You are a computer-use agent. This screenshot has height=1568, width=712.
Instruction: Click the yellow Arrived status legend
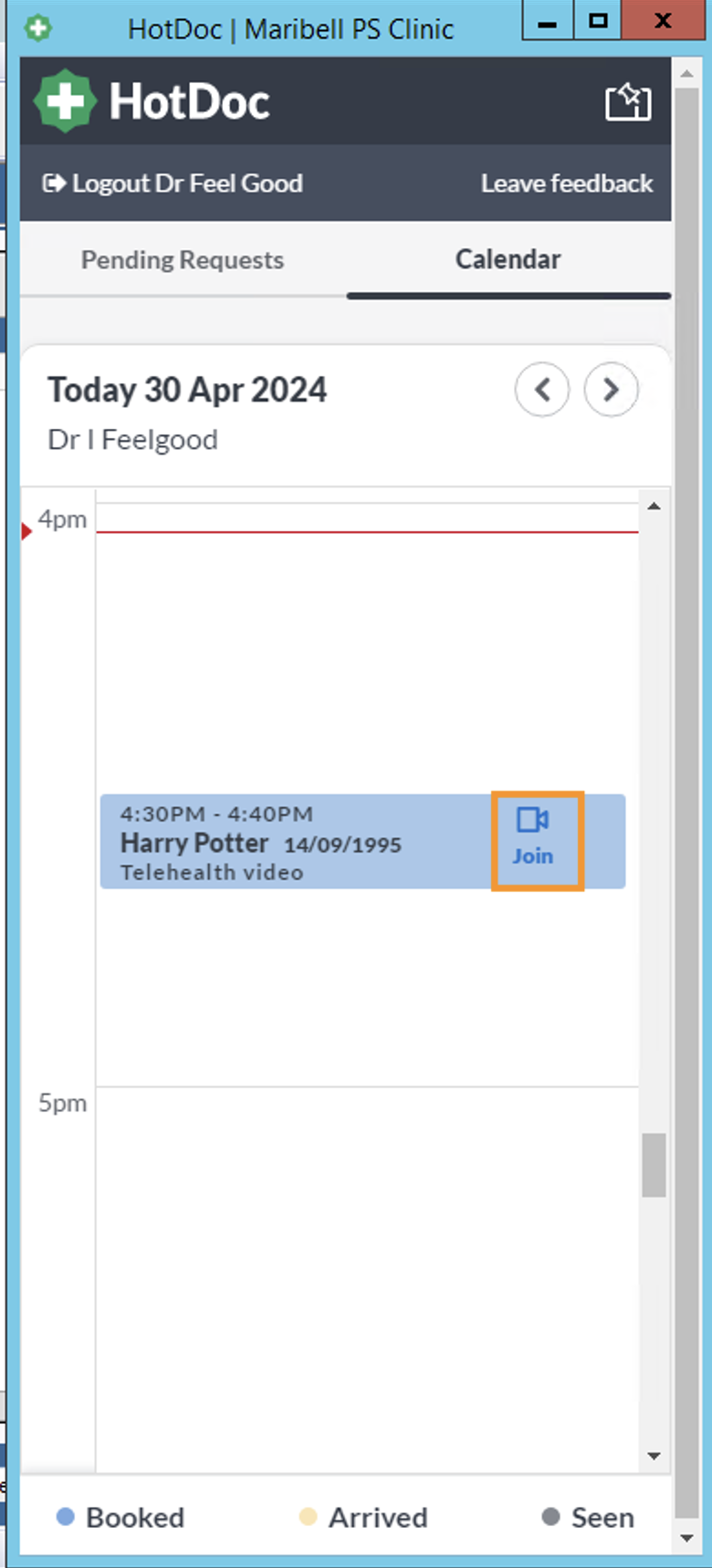(363, 1517)
